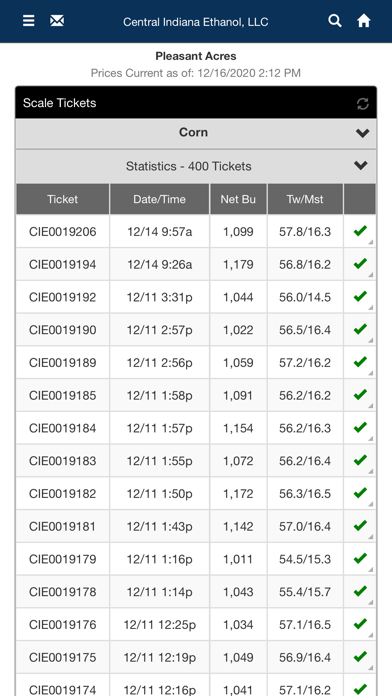Screen dimensions: 392x696
Task: Click the Central Indiana Ethanol, LLC title
Action: 196,22
